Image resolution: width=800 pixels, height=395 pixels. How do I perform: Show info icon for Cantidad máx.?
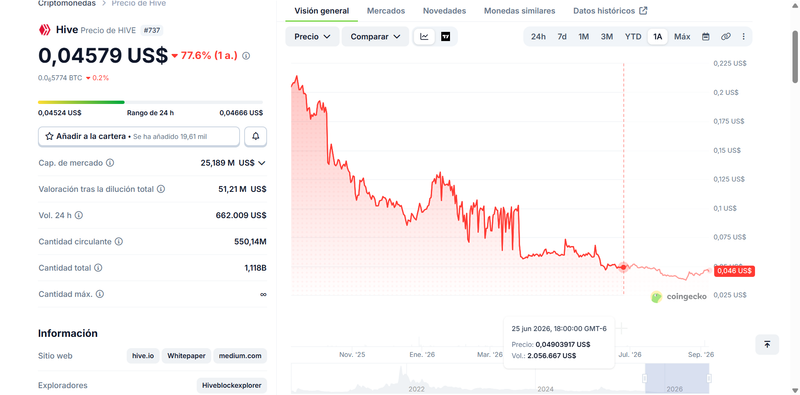tap(100, 294)
